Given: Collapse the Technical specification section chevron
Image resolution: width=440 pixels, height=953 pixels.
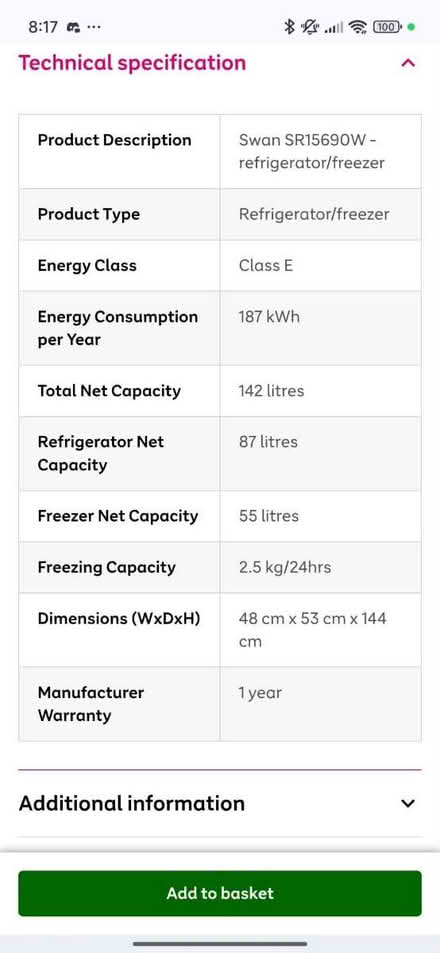Looking at the screenshot, I should 408,63.
